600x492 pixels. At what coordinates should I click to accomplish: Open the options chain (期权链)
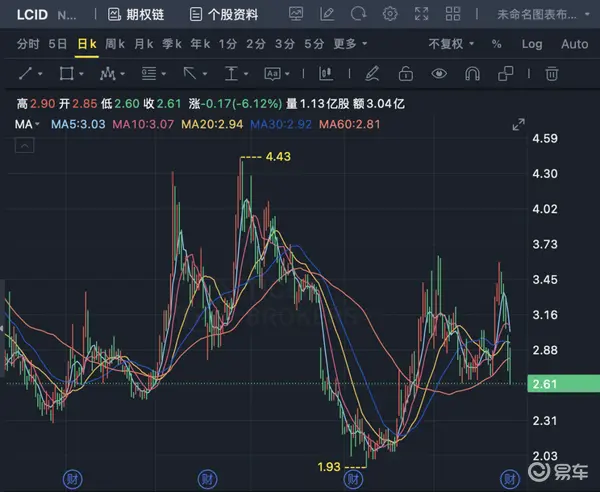pos(136,15)
